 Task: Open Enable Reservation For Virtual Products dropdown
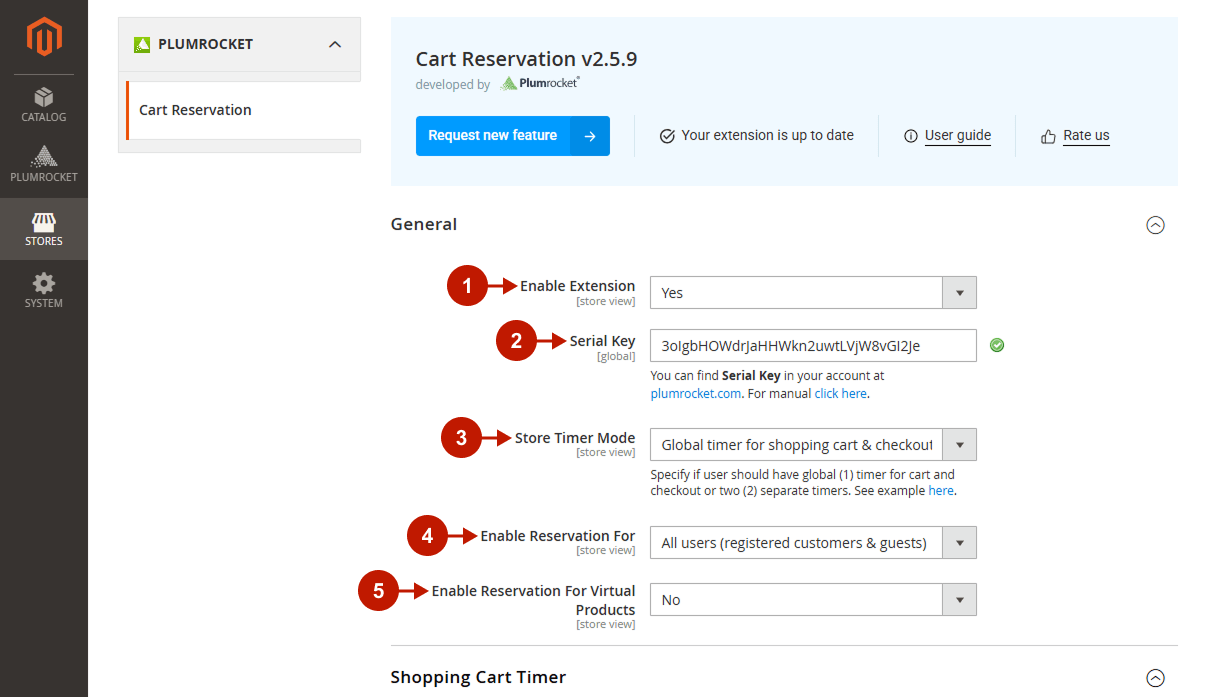point(812,600)
